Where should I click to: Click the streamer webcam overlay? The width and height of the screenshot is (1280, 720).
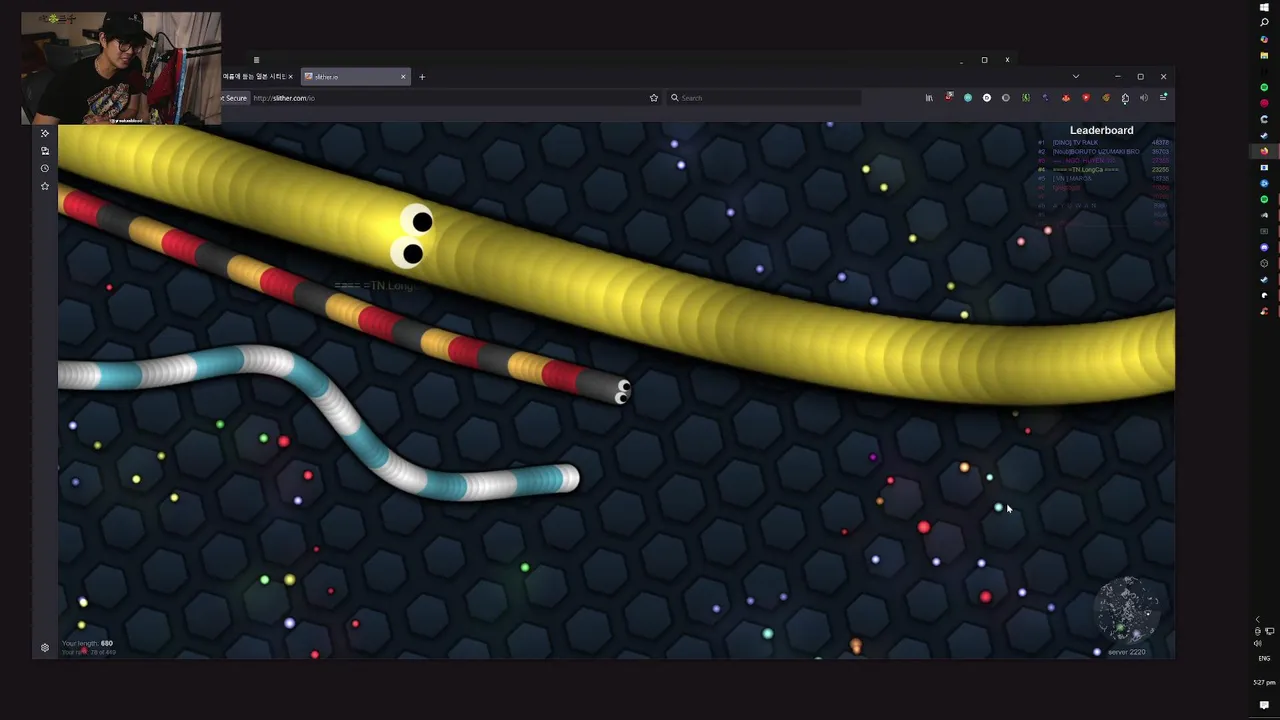point(121,68)
